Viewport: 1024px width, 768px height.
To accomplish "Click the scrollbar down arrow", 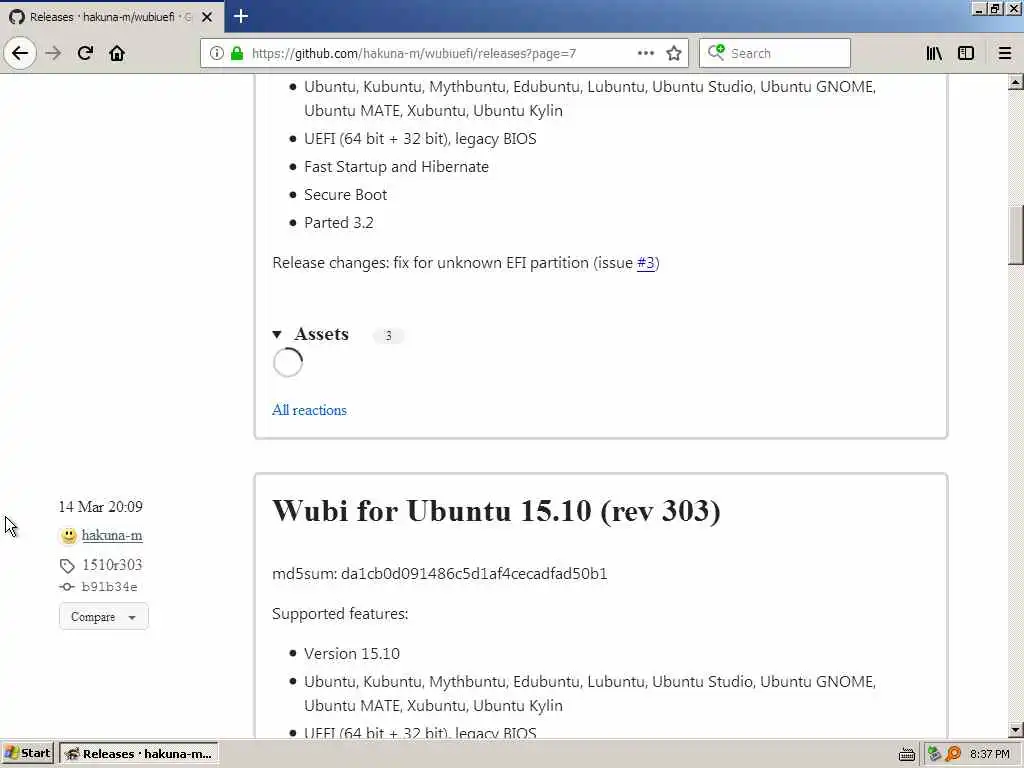I will (1016, 730).
